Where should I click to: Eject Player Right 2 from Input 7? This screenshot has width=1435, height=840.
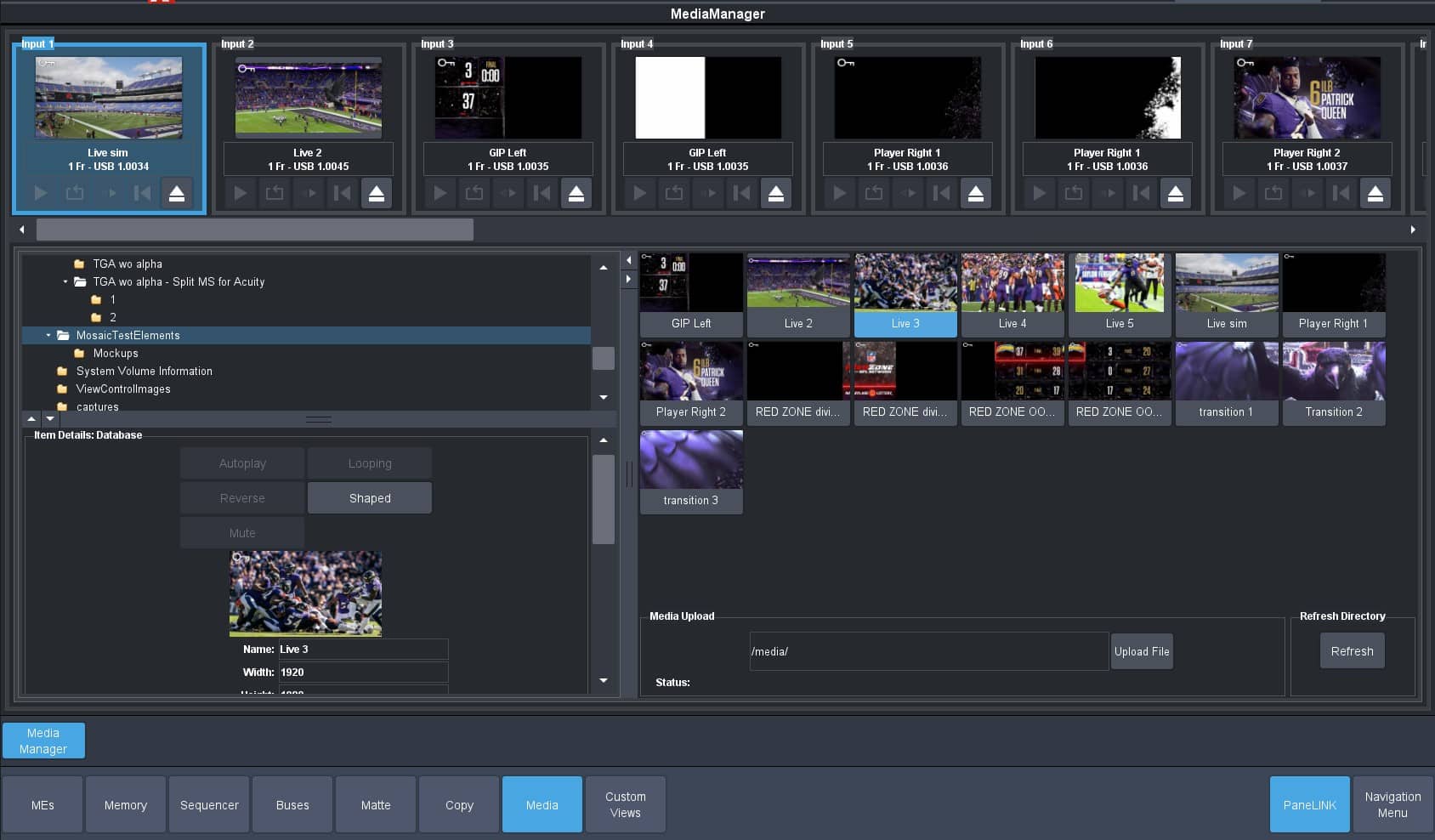click(x=1375, y=193)
